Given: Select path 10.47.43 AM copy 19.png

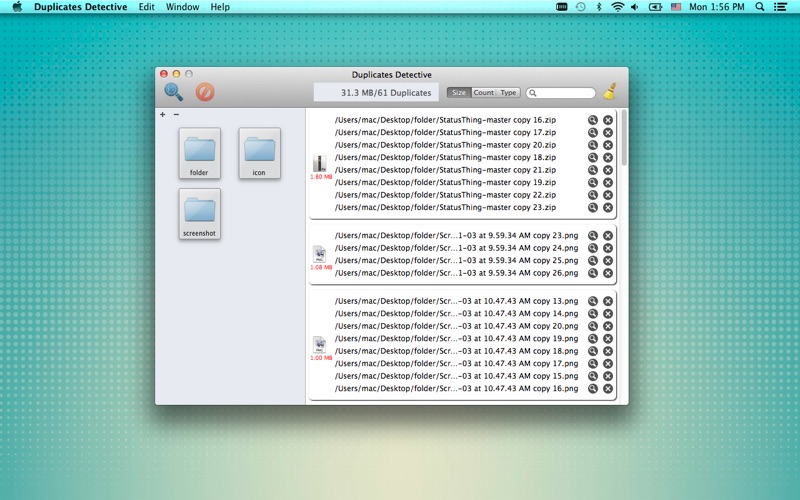Looking at the screenshot, I should tap(457, 338).
